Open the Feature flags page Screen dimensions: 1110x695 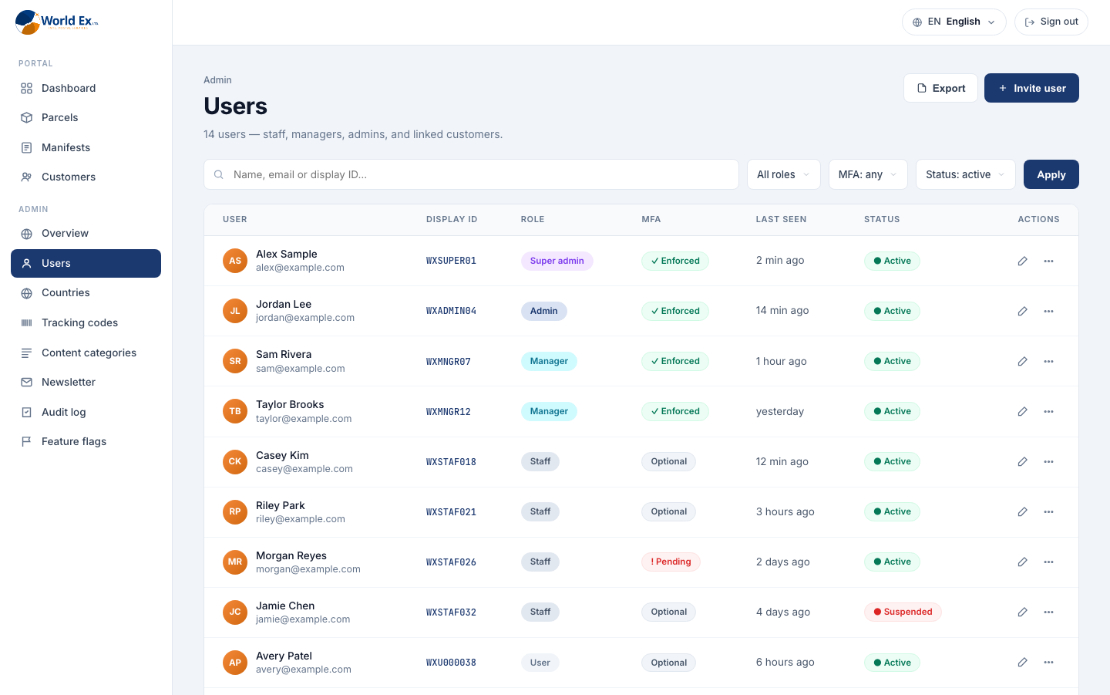point(86,442)
